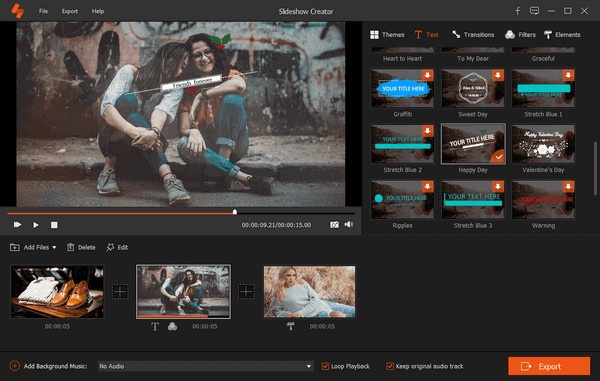Click the Graceful style label
Screen dimensions: 600x381
coord(543,59)
